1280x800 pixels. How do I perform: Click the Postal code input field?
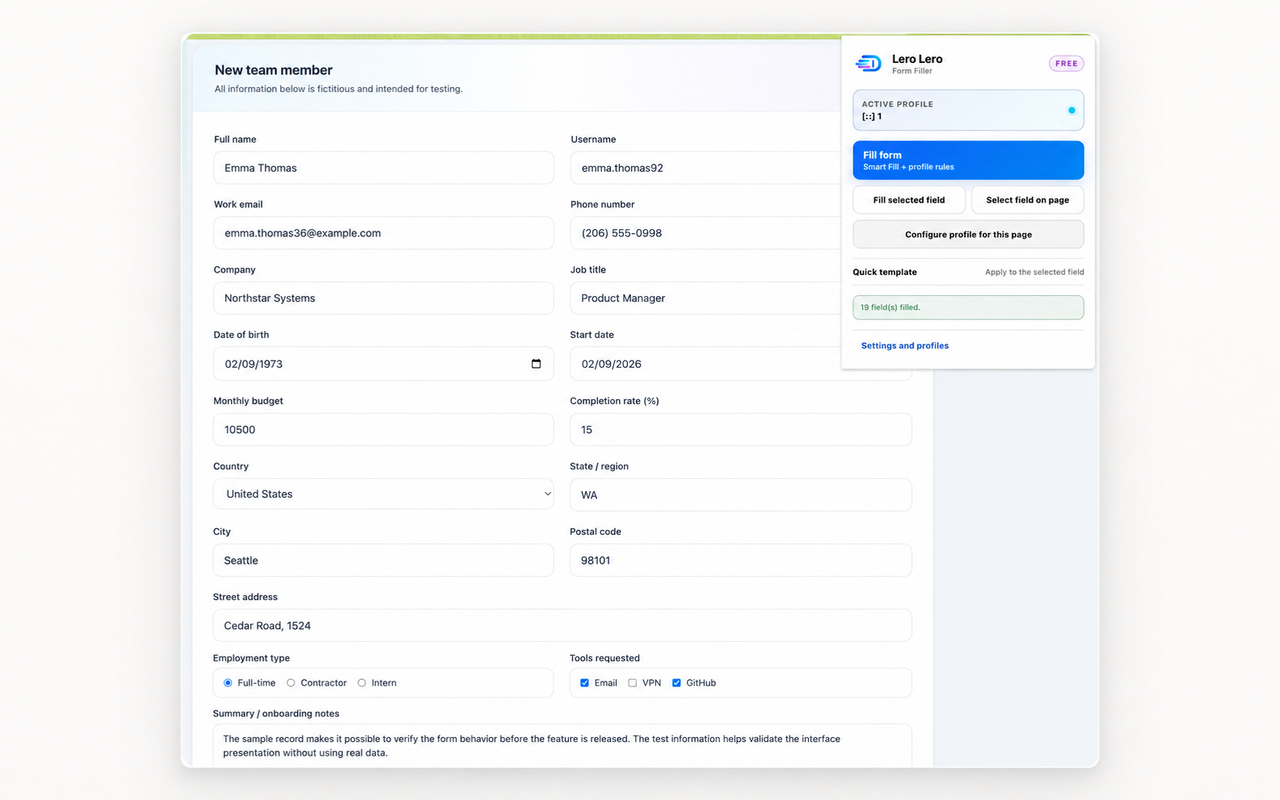pyautogui.click(x=741, y=560)
